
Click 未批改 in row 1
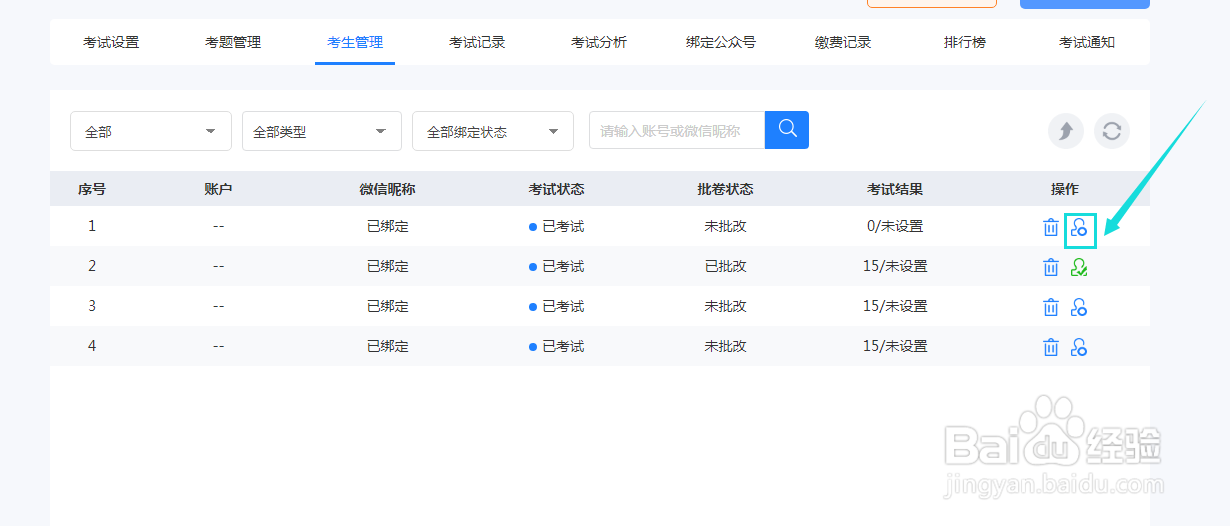[x=726, y=226]
